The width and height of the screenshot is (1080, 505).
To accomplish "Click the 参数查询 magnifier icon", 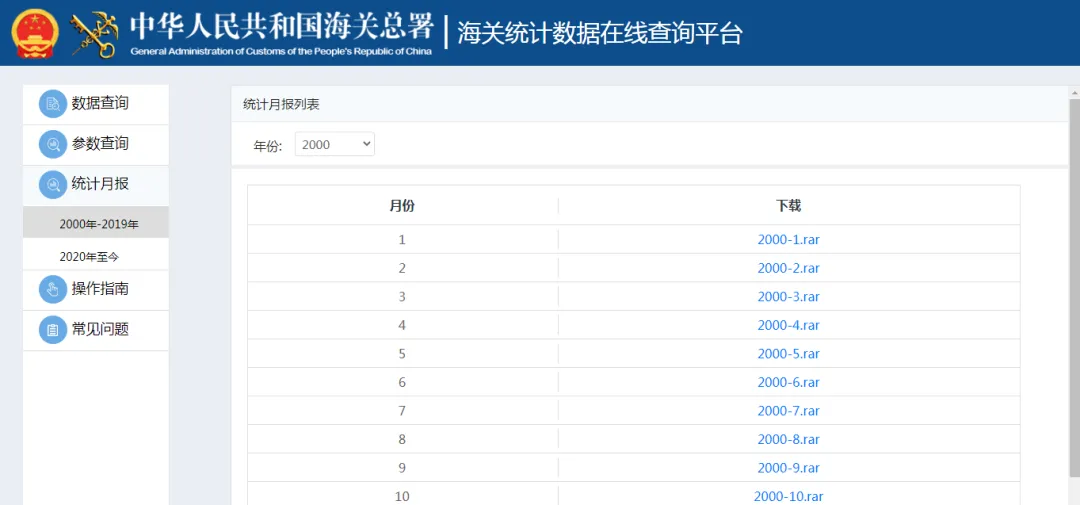I will pos(53,145).
